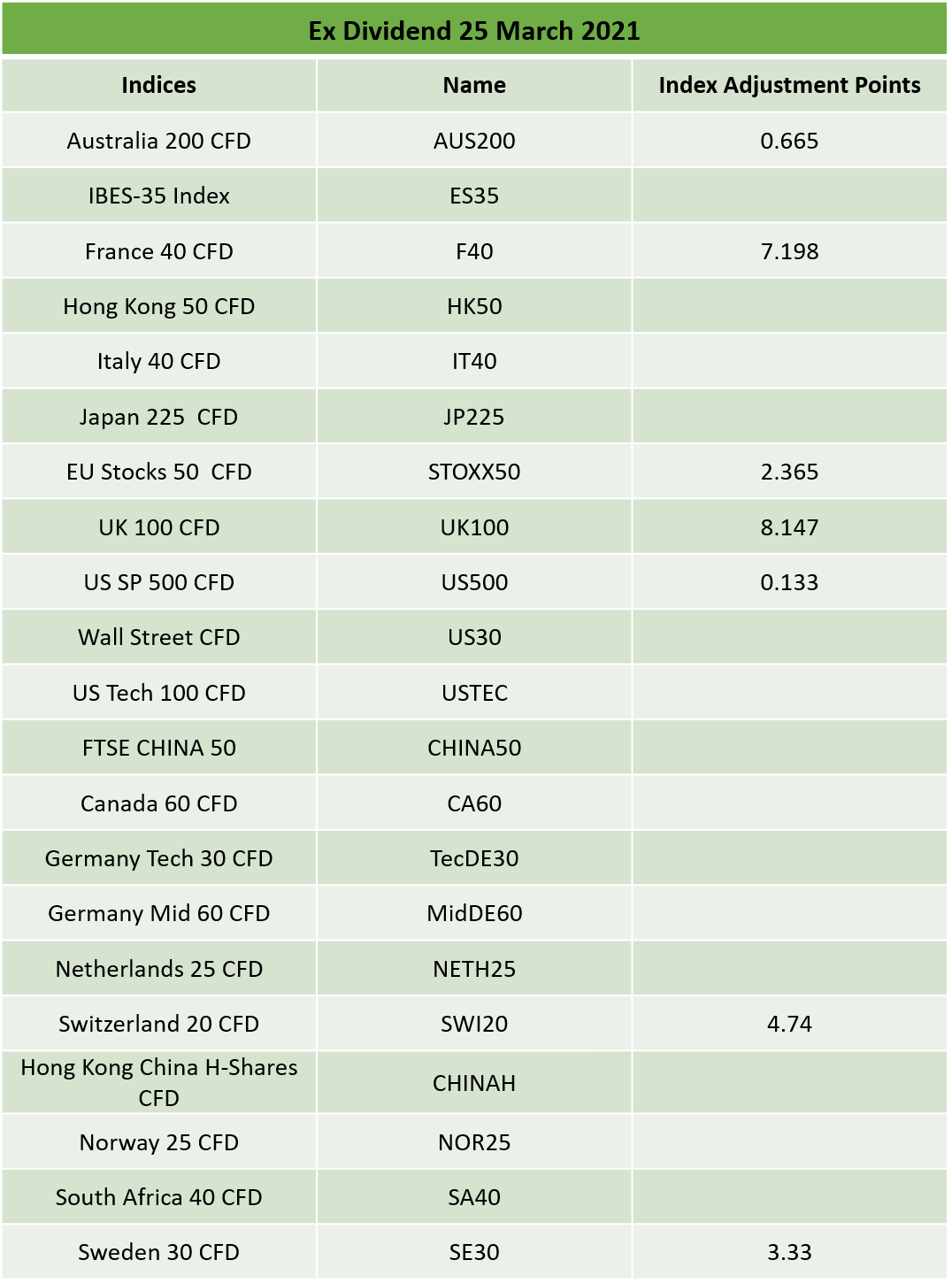
Task: Click the Ex Dividend 25 March 2021 title
Action: tap(474, 31)
